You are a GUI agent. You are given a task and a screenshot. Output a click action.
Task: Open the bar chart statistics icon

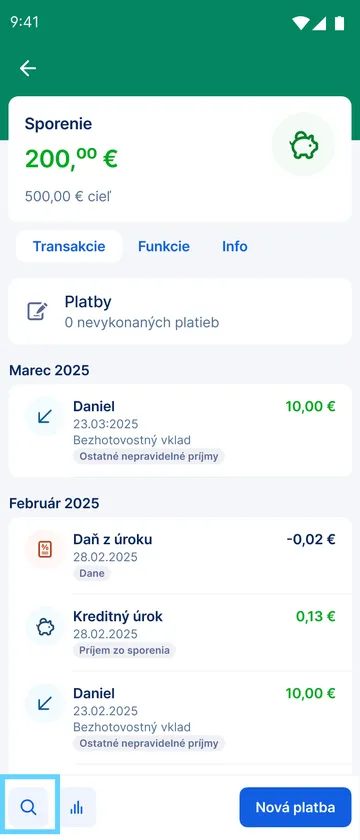[x=77, y=807]
